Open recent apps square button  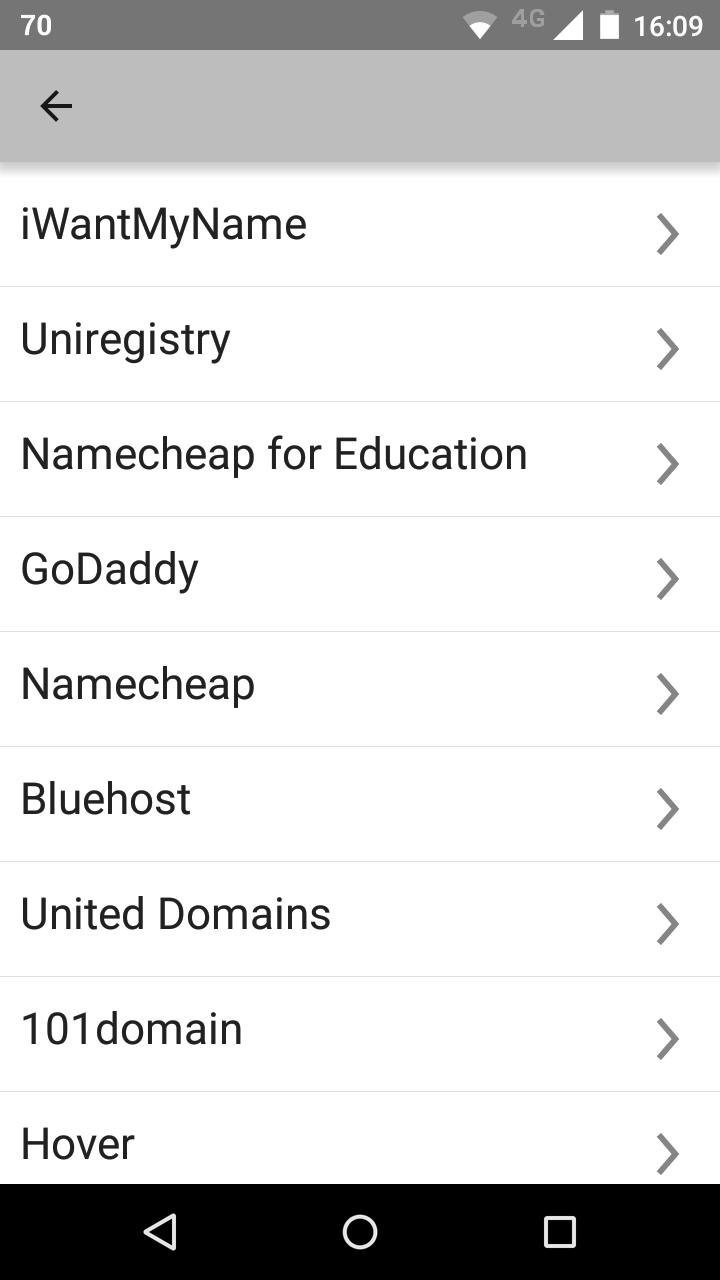(559, 1232)
